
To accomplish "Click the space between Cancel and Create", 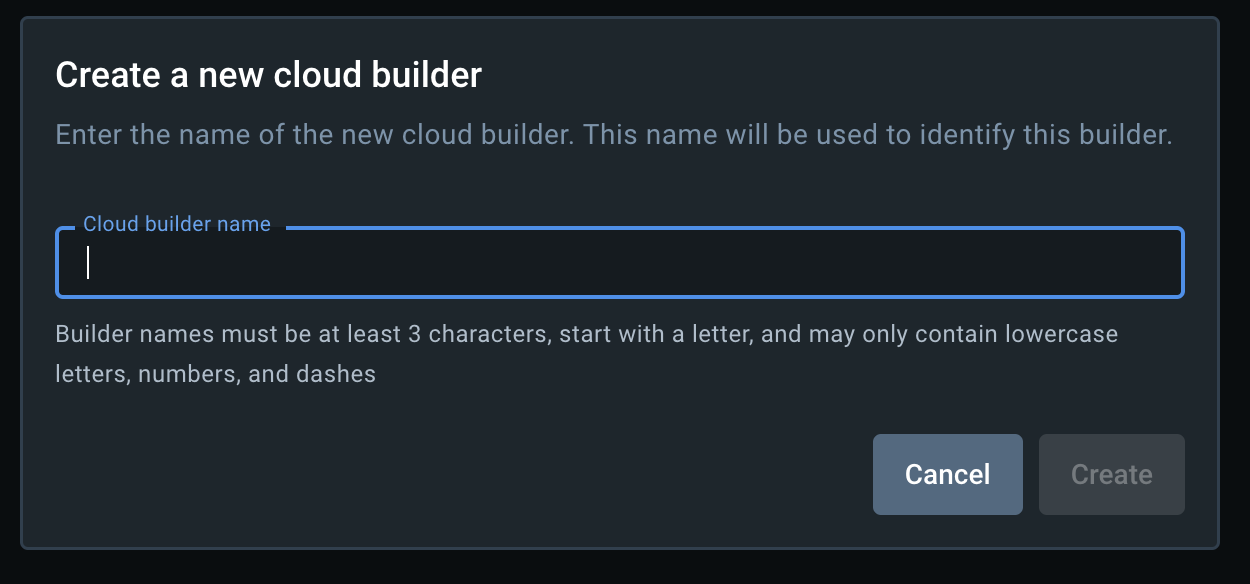I will [x=1031, y=474].
